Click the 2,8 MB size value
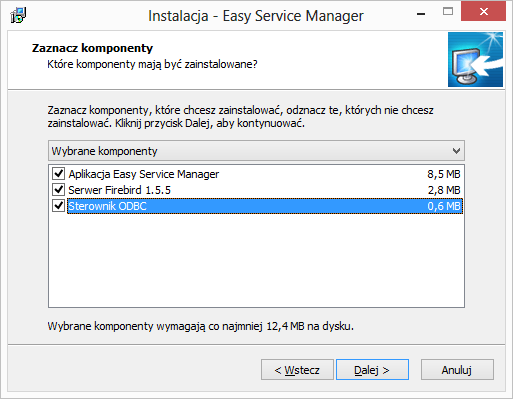 coord(444,190)
